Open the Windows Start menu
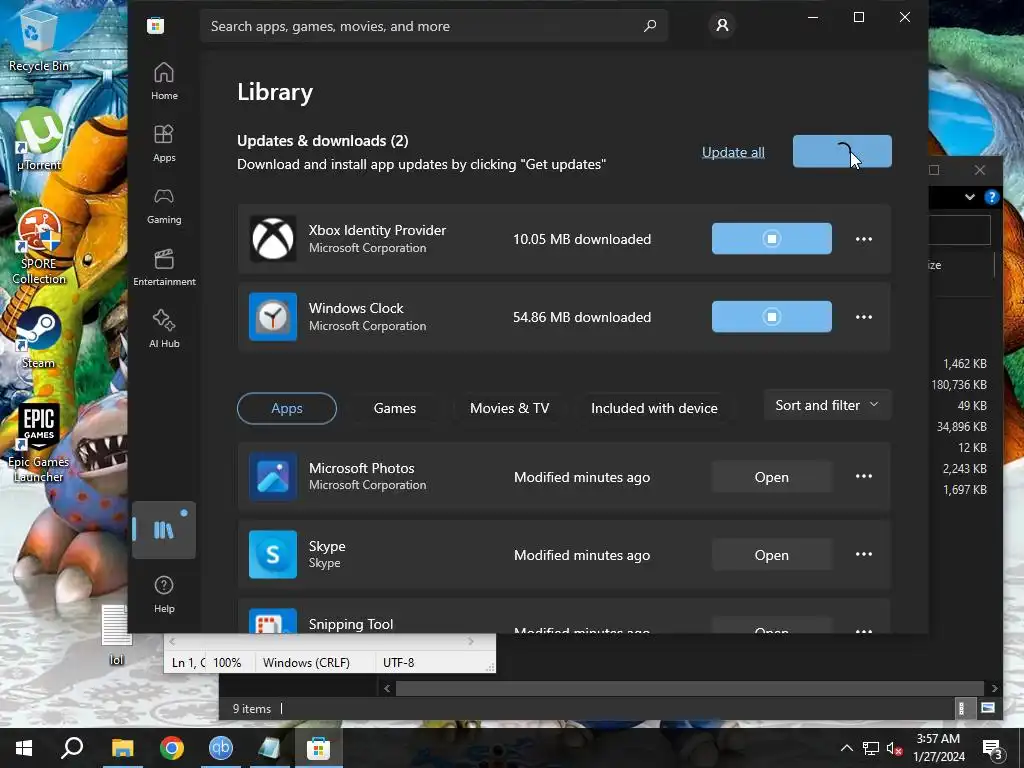Viewport: 1024px width, 768px height. 24,748
